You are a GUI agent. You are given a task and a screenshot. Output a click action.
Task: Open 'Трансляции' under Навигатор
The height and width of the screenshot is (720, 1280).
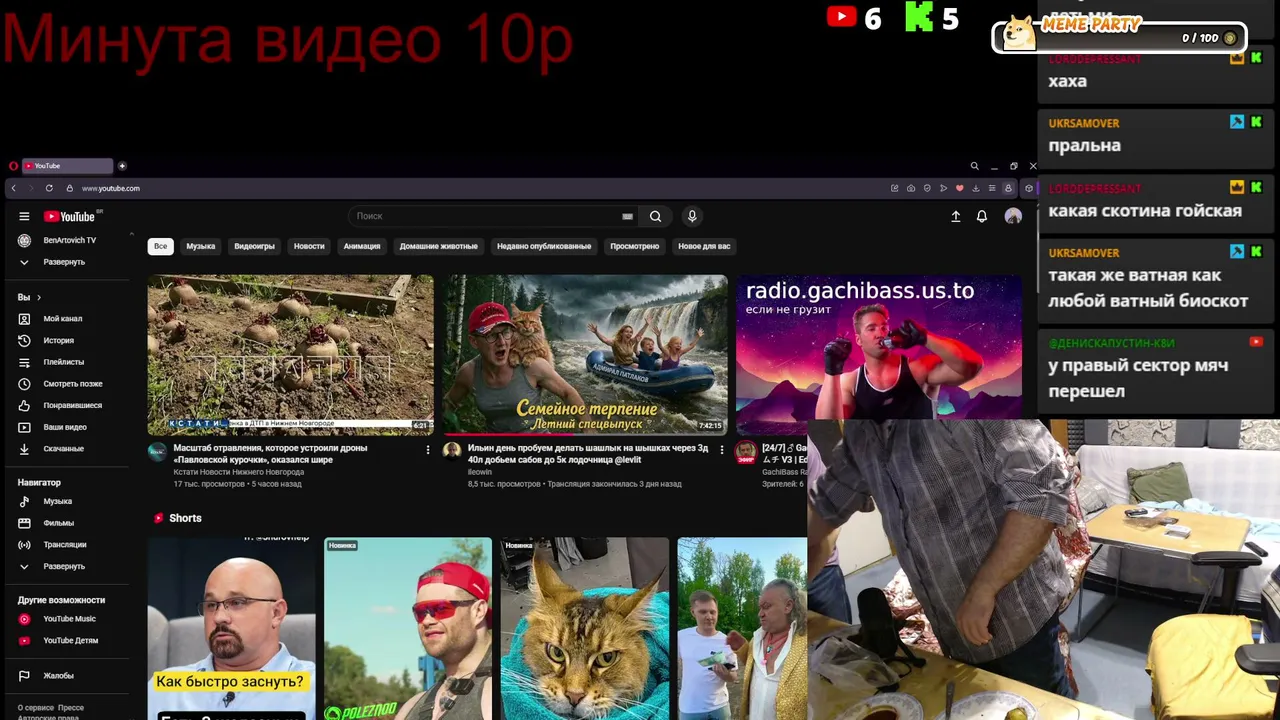point(52,545)
